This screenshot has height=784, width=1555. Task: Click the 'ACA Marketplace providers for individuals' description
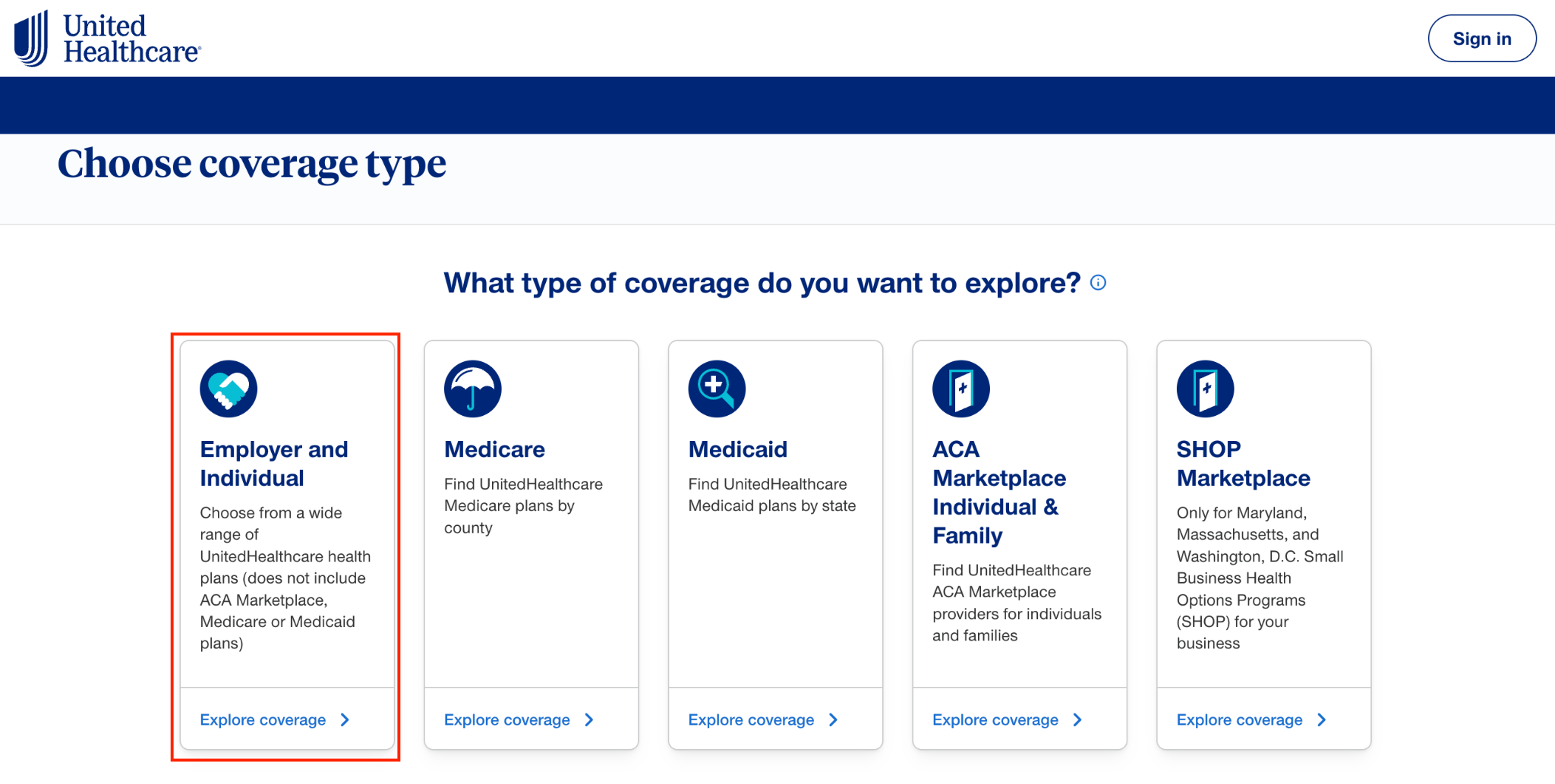(1017, 603)
